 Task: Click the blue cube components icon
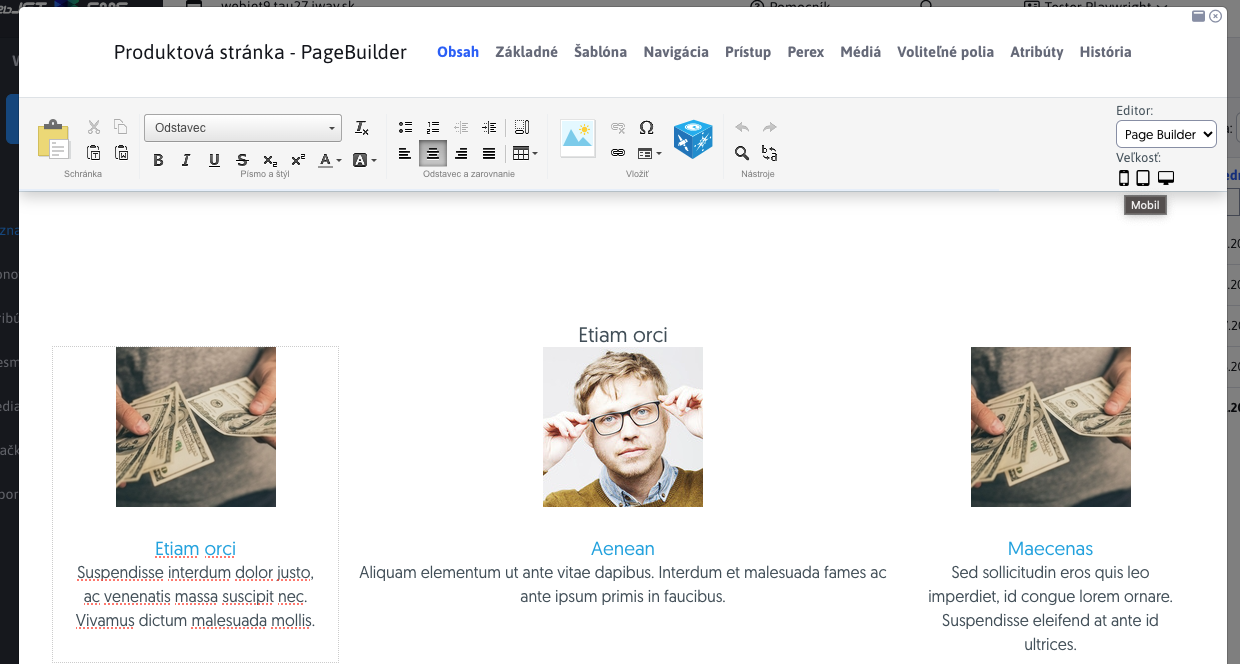(692, 139)
